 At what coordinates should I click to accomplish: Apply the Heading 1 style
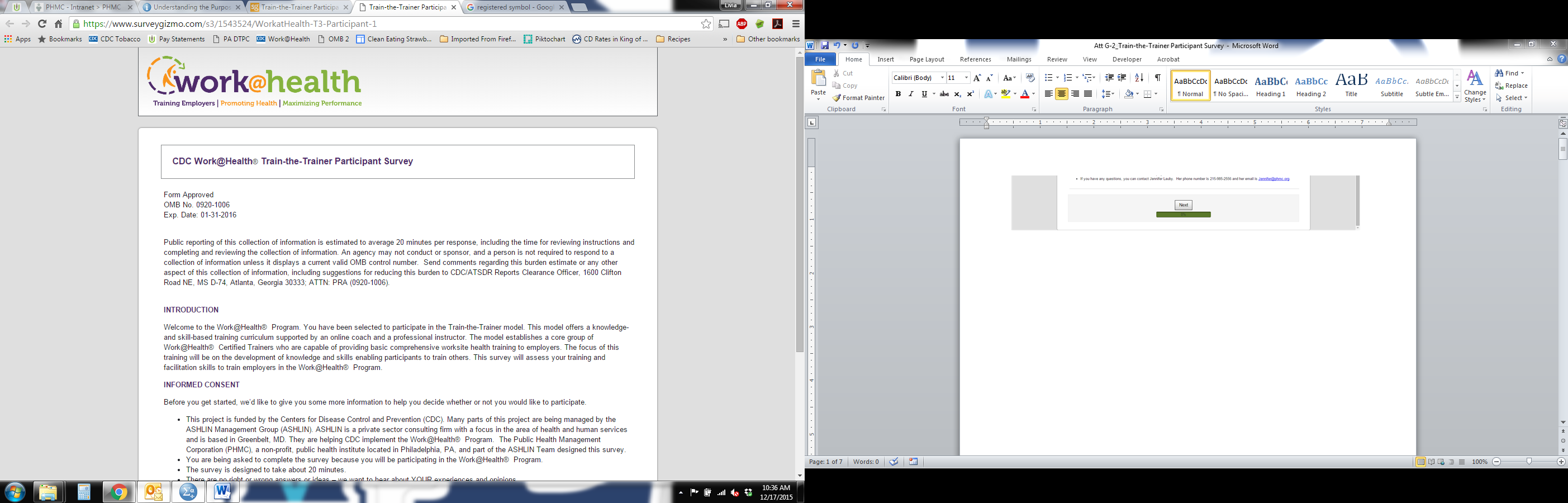click(1271, 86)
